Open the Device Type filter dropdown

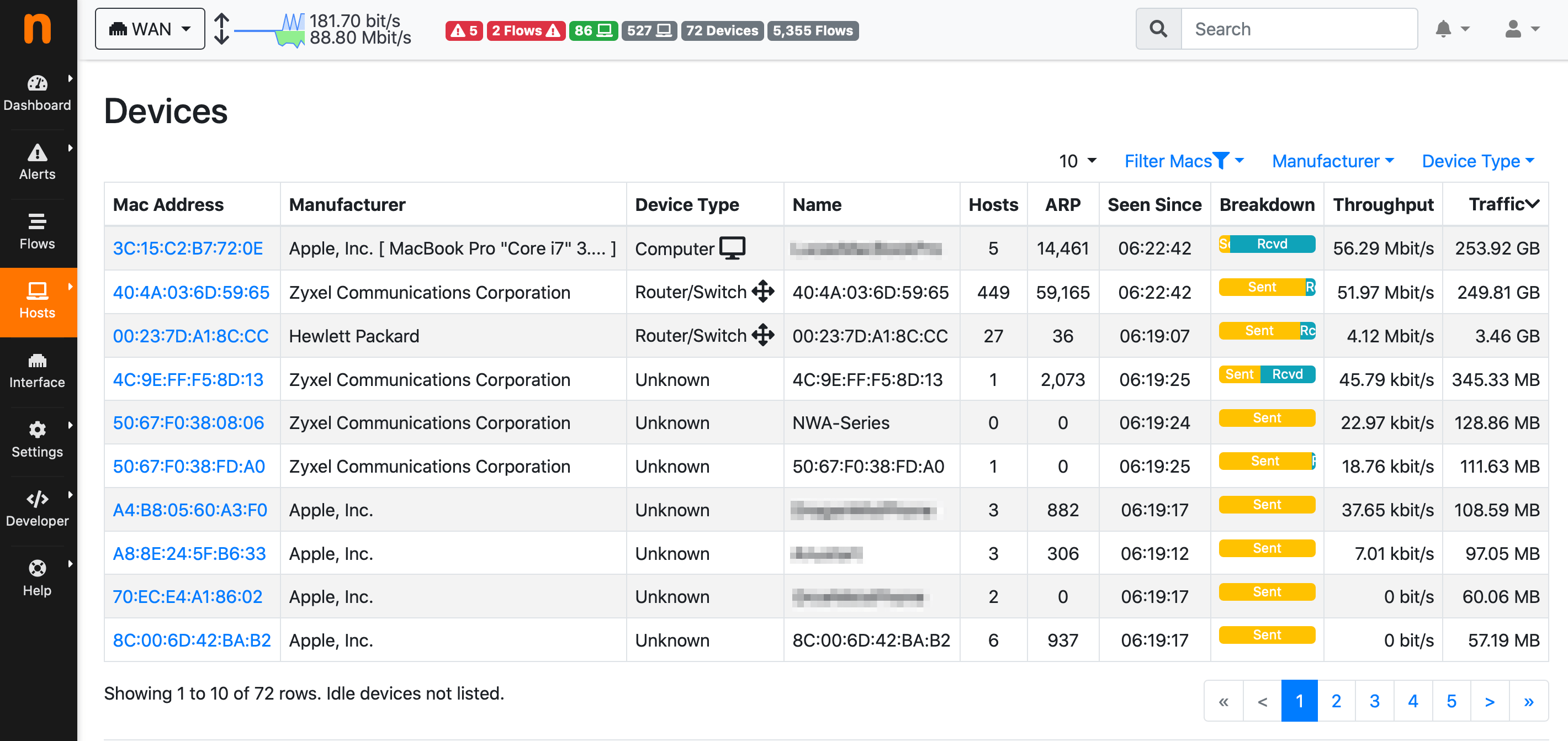pyautogui.click(x=1477, y=161)
